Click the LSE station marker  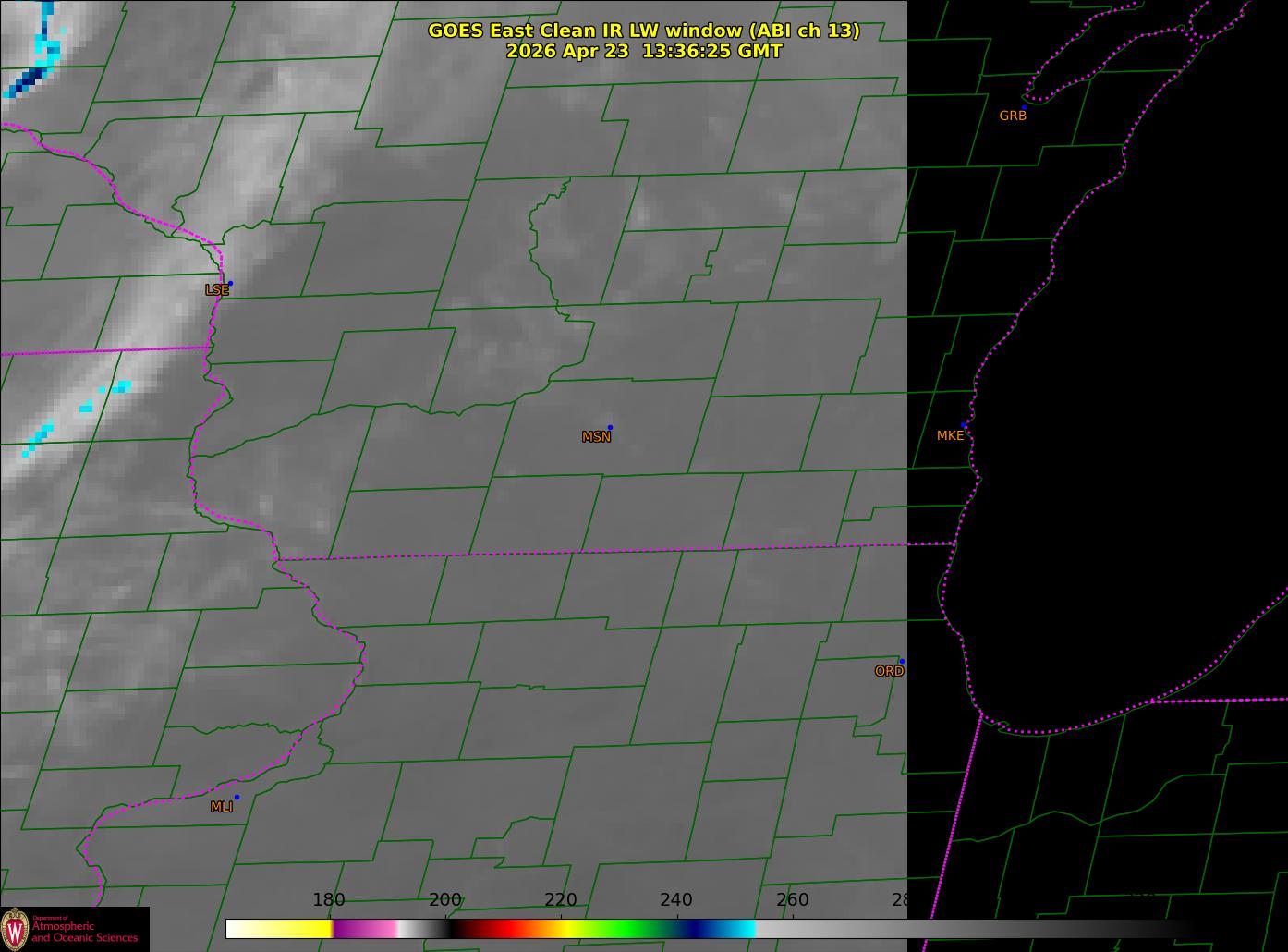pyautogui.click(x=230, y=283)
